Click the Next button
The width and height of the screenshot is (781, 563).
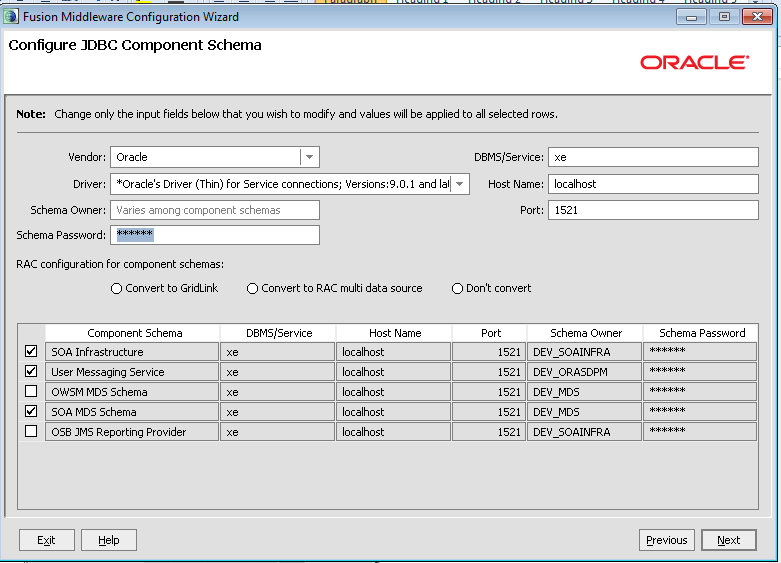(728, 540)
